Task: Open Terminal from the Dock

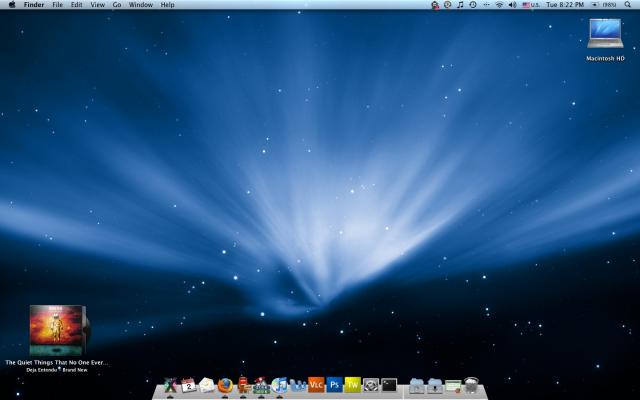Action: [389, 385]
